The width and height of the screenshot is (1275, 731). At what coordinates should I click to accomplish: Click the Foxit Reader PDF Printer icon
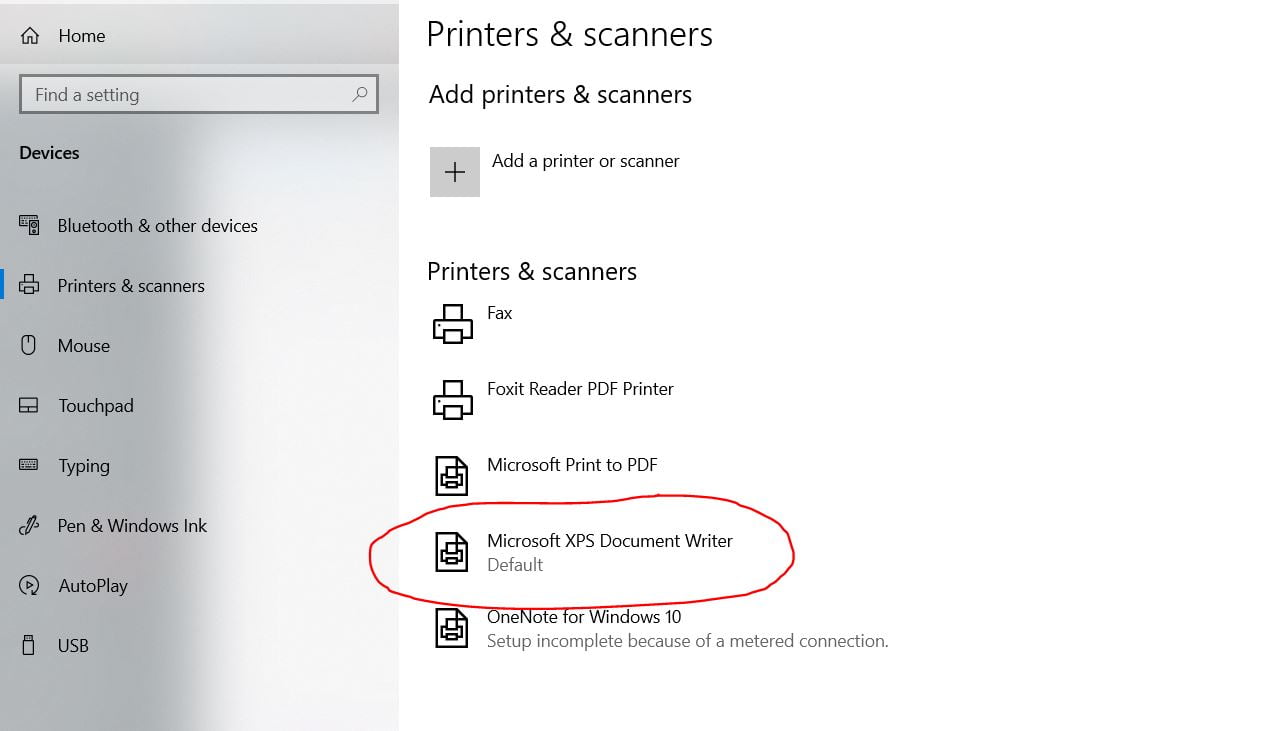(x=452, y=400)
